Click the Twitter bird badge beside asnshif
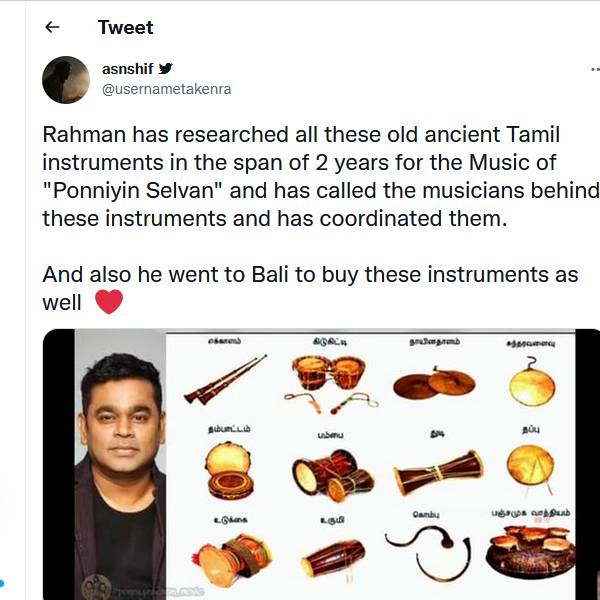The image size is (600, 600). [166, 69]
